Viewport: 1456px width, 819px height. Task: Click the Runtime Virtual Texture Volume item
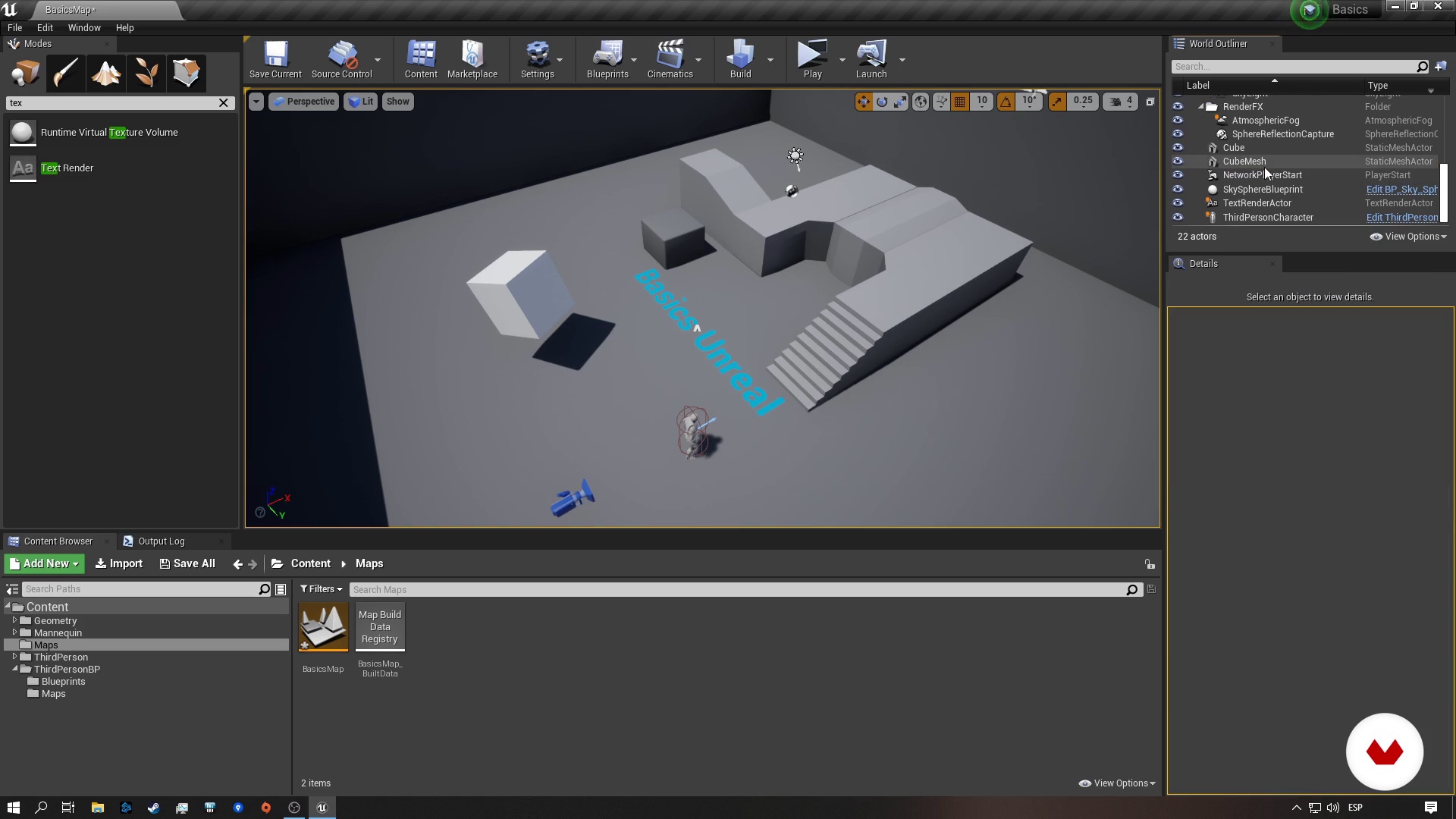click(121, 133)
